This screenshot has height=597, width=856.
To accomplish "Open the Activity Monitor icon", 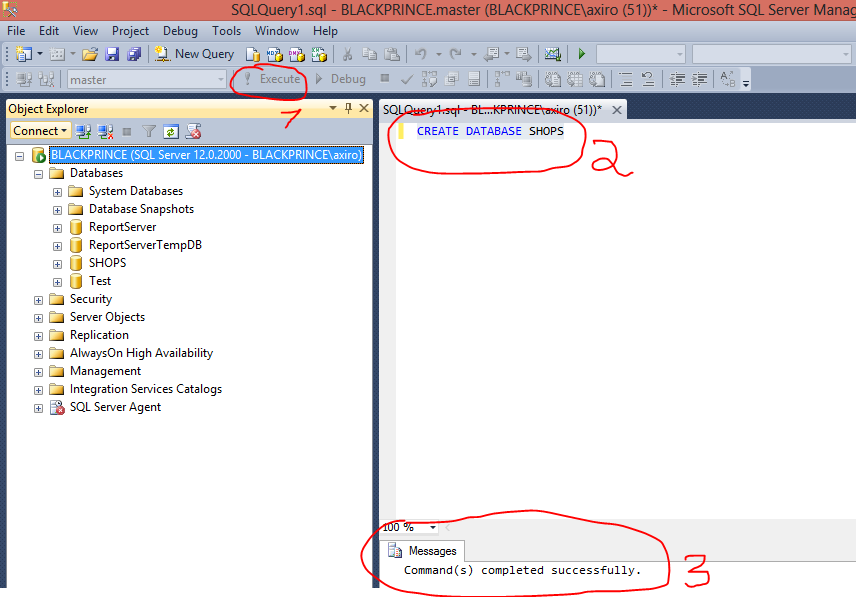I will pos(552,54).
